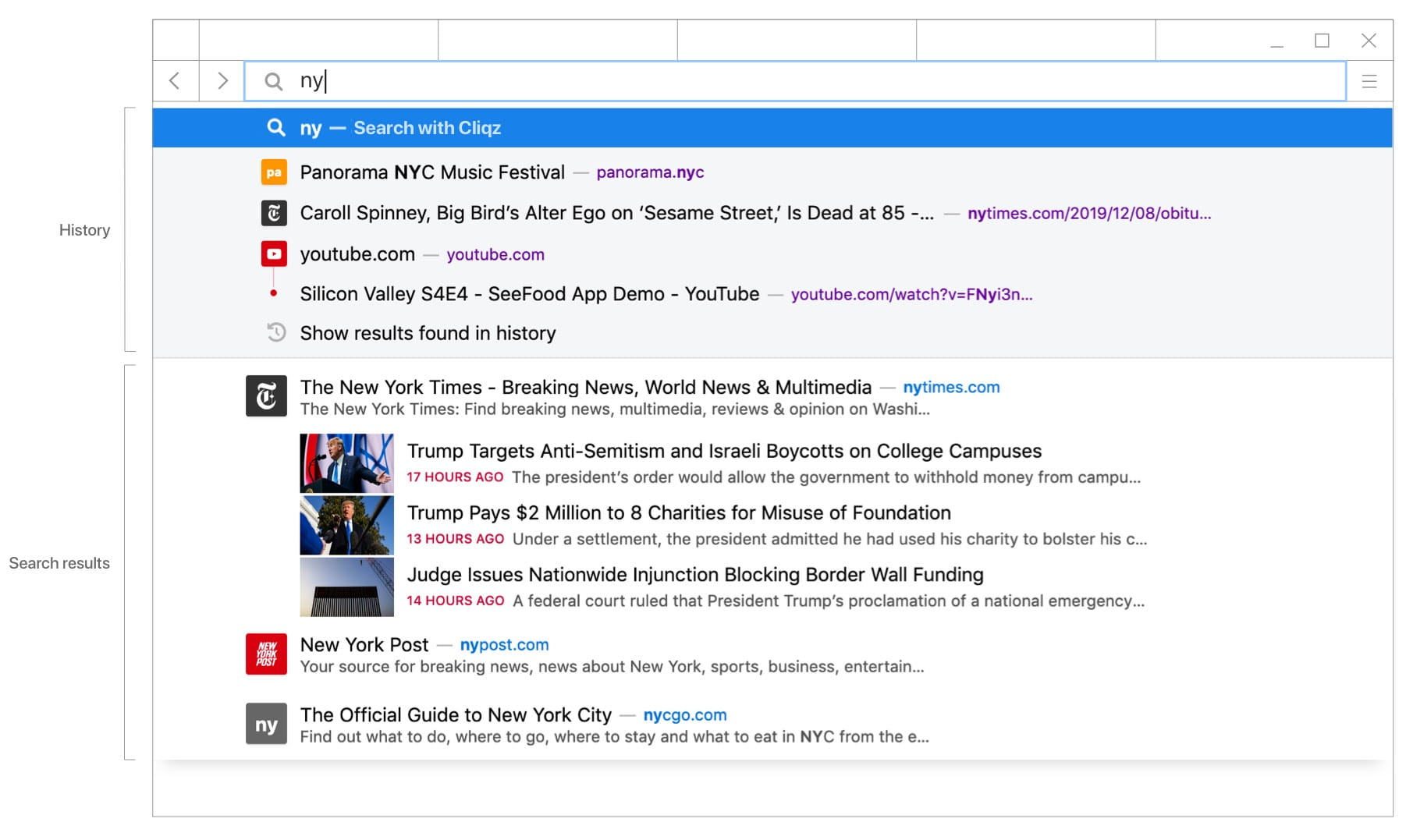Image resolution: width=1413 pixels, height=840 pixels.
Task: Click the history clock icon
Action: (x=275, y=333)
